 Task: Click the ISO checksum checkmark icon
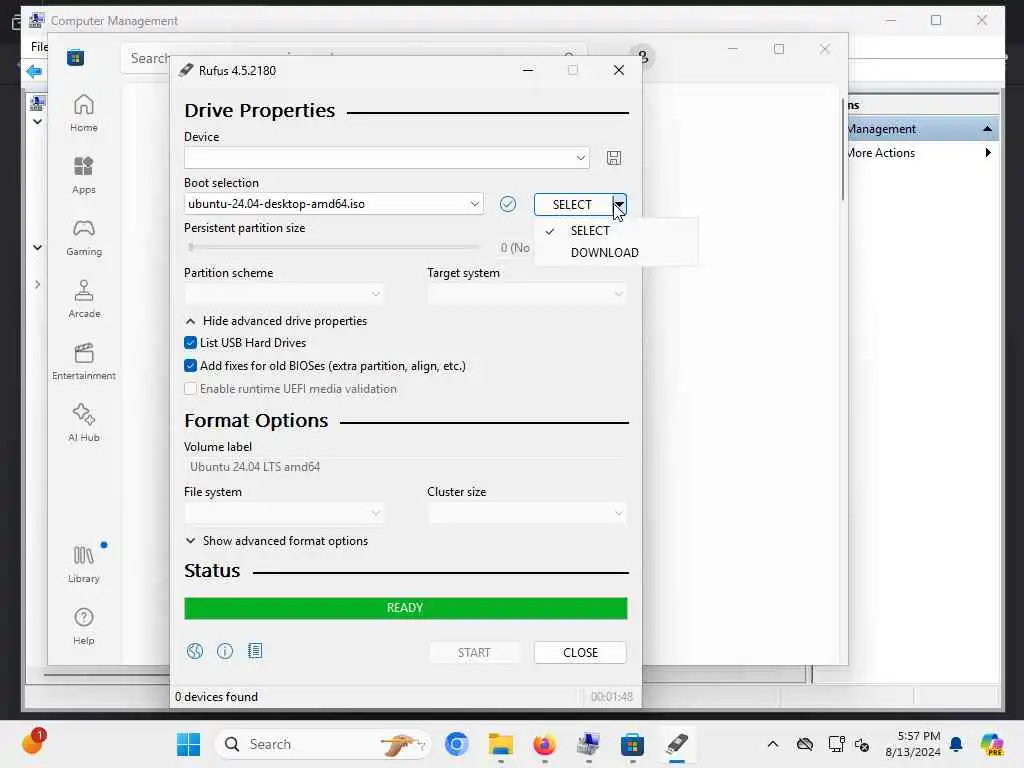pos(507,204)
